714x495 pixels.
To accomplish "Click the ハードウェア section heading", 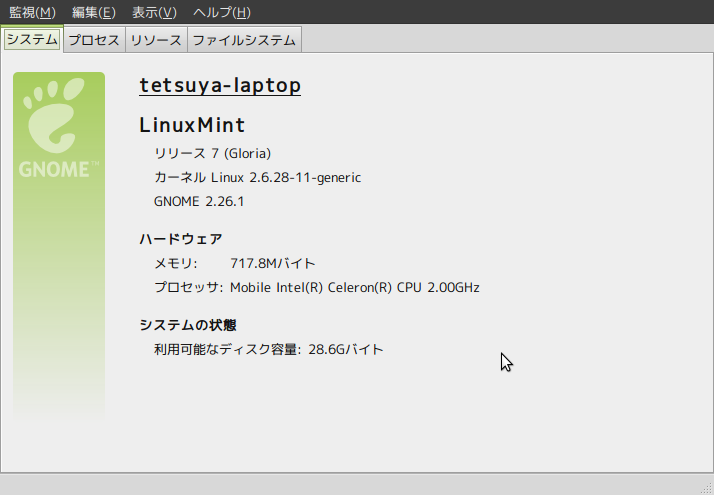I will 180,239.
